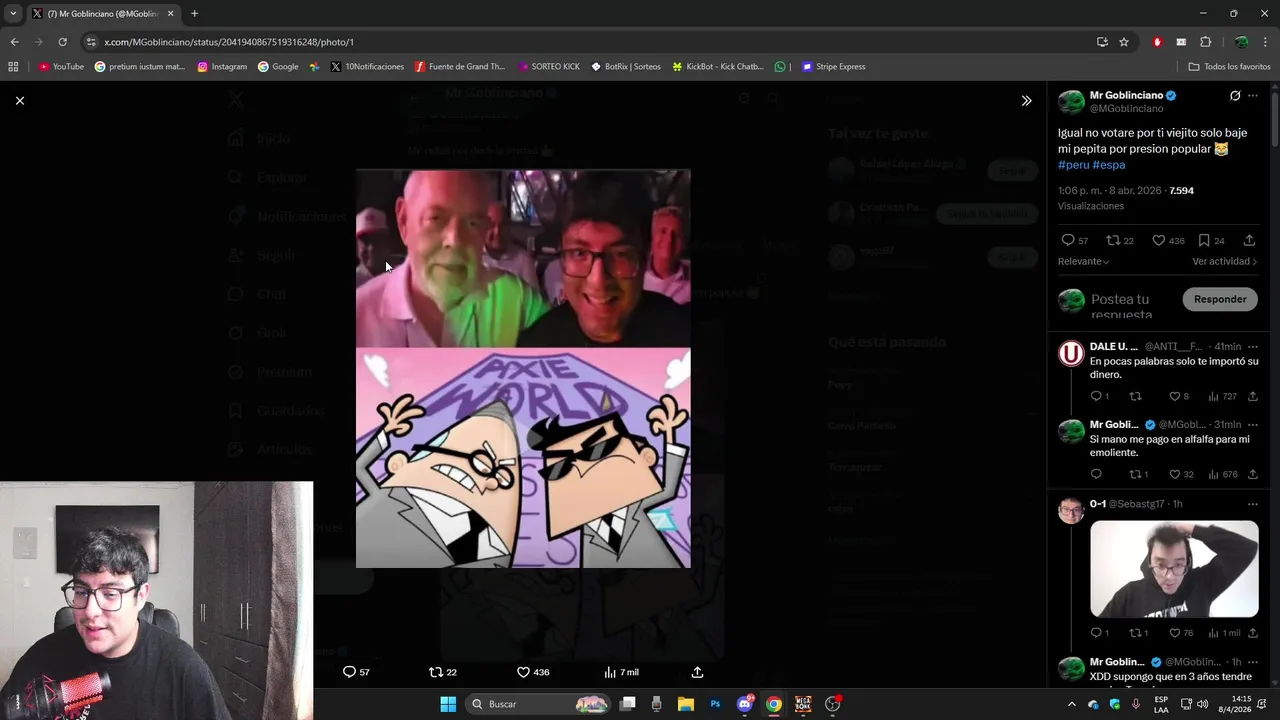The image size is (1280, 720).
Task: Reply to the DALE U. comment
Action: pos(1096,396)
